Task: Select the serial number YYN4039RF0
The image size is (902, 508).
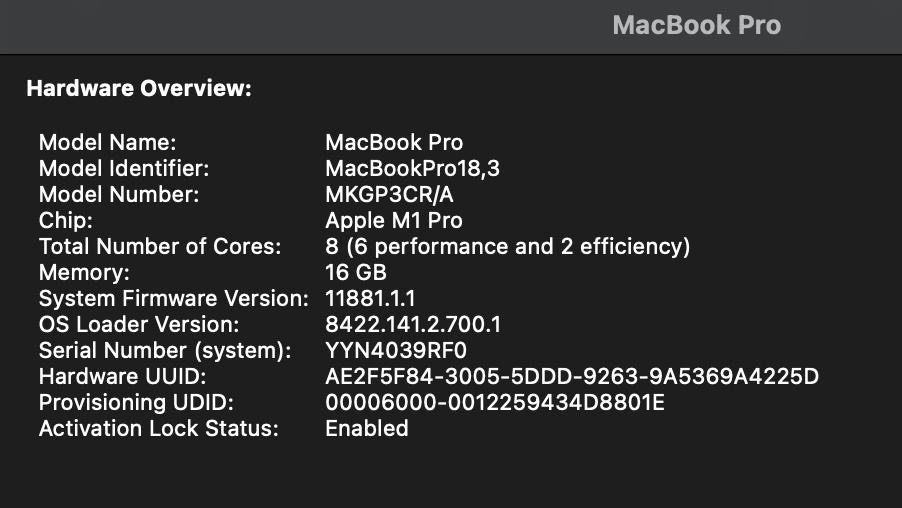Action: tap(396, 350)
